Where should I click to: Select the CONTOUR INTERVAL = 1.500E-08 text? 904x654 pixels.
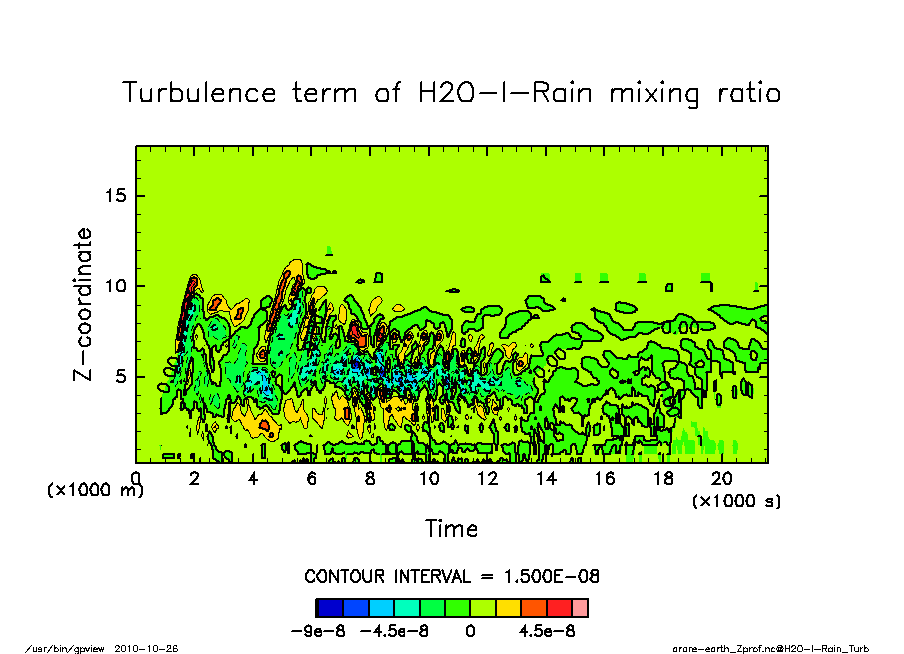(x=451, y=577)
